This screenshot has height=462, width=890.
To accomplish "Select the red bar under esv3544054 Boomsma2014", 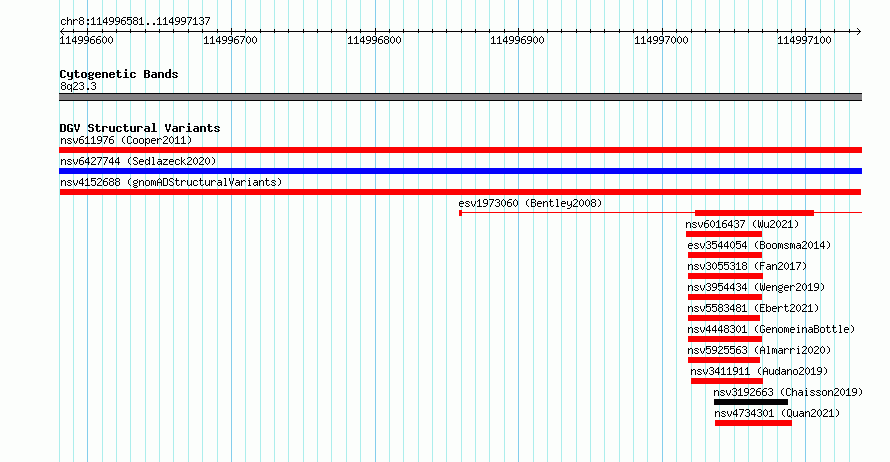I will (x=725, y=255).
